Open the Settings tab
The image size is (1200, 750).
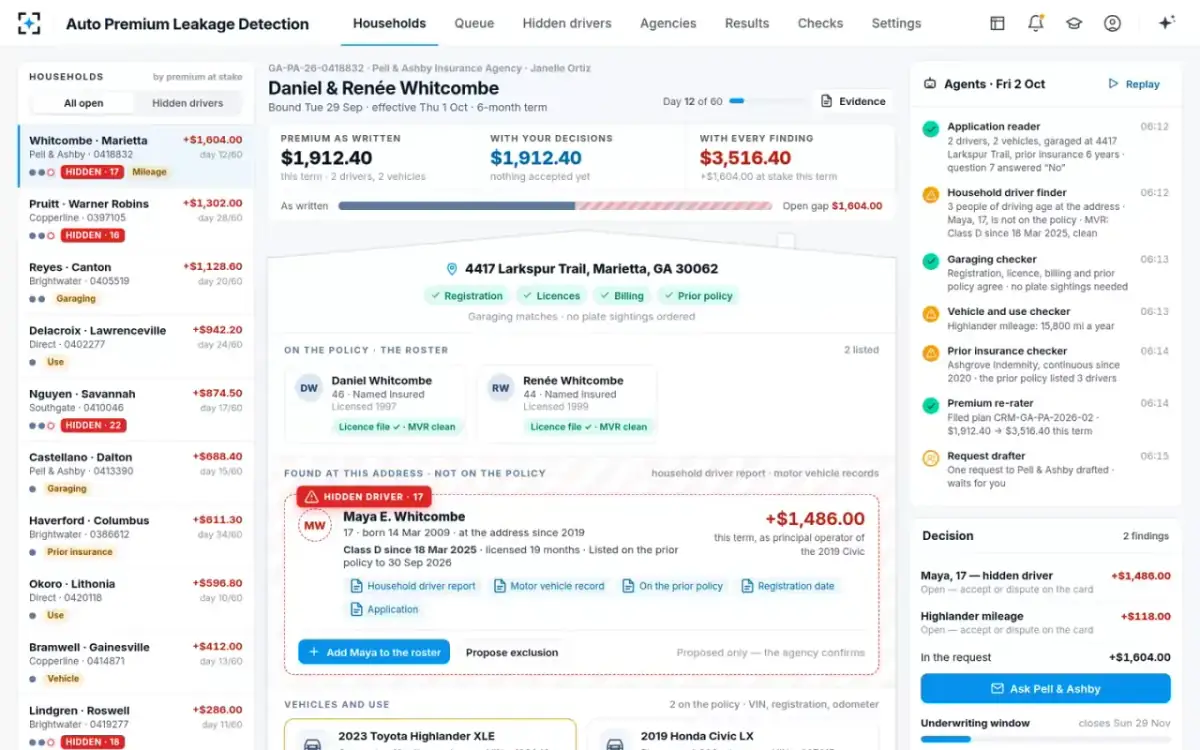coord(896,23)
